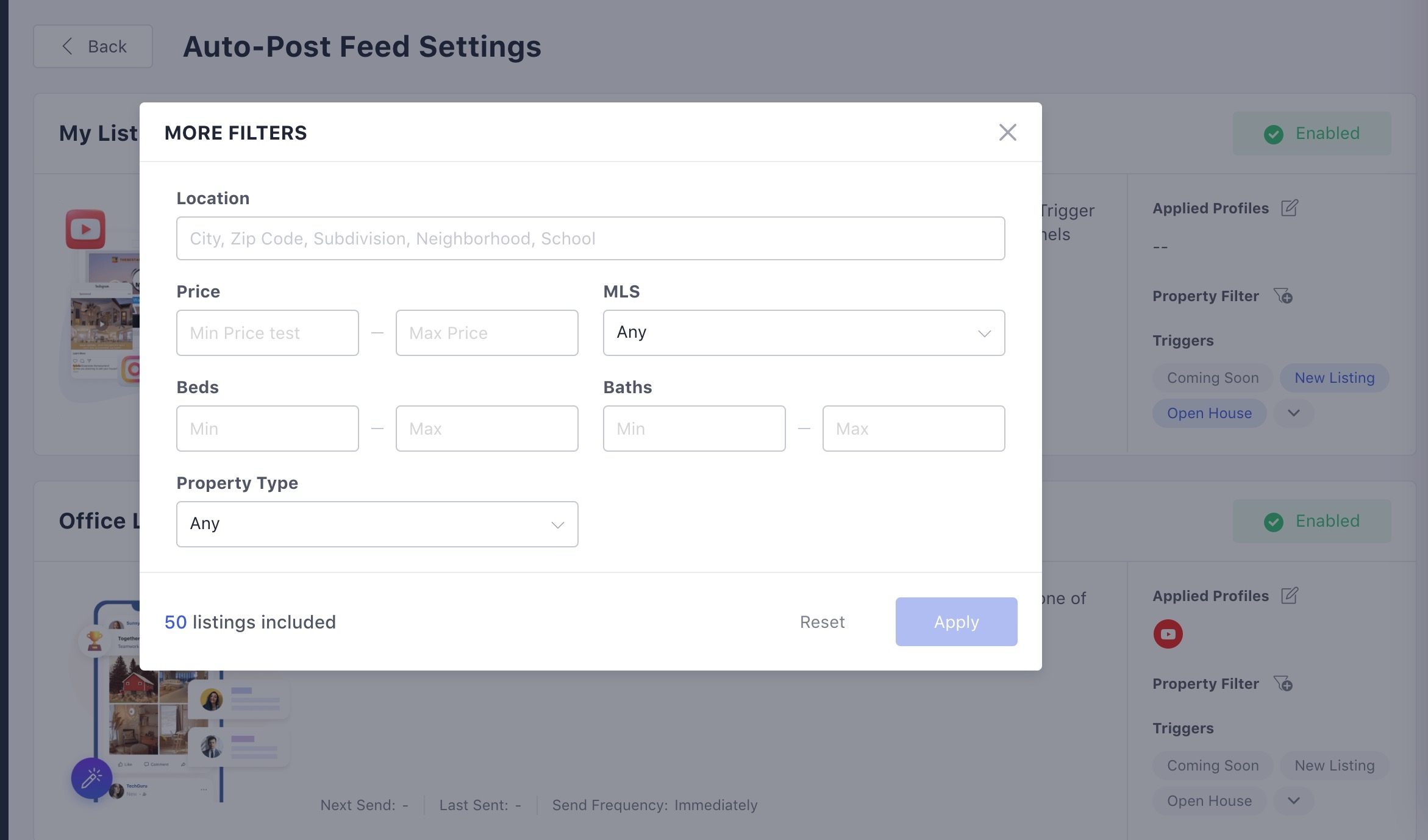Focus the Location search field
This screenshot has width=1428, height=840.
coord(590,238)
